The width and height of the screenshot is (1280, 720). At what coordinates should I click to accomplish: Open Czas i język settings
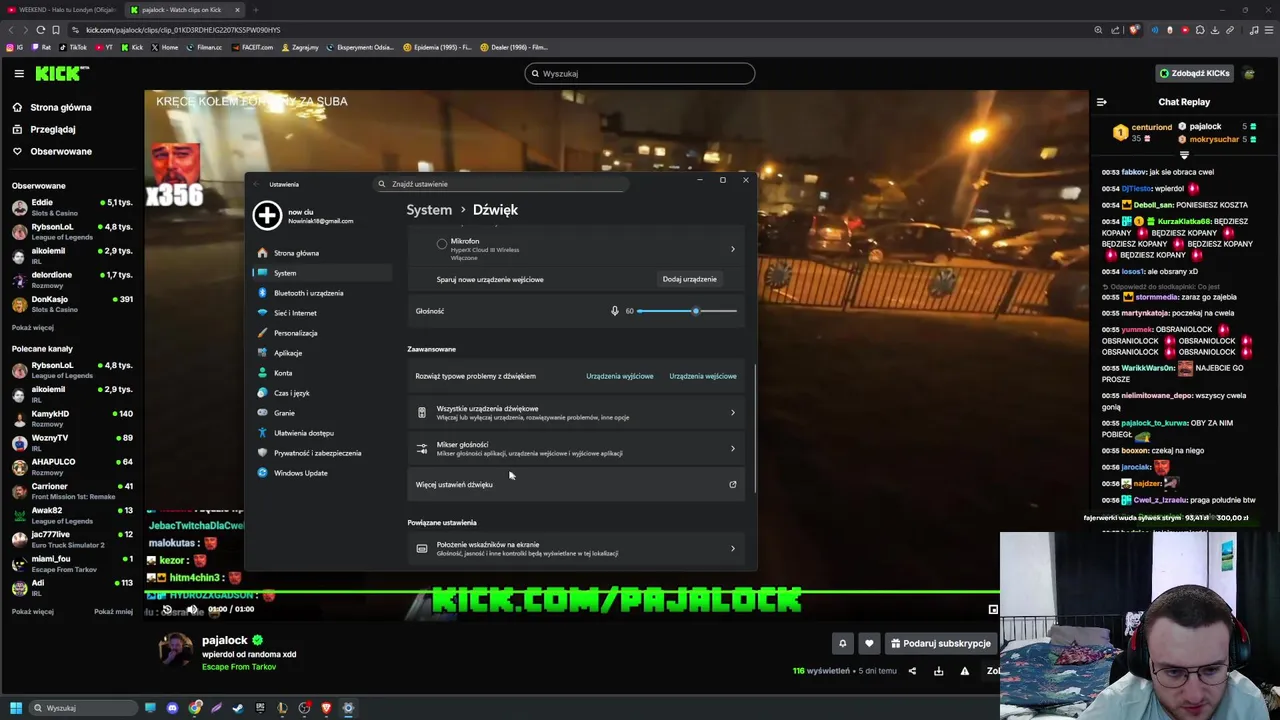[321, 393]
